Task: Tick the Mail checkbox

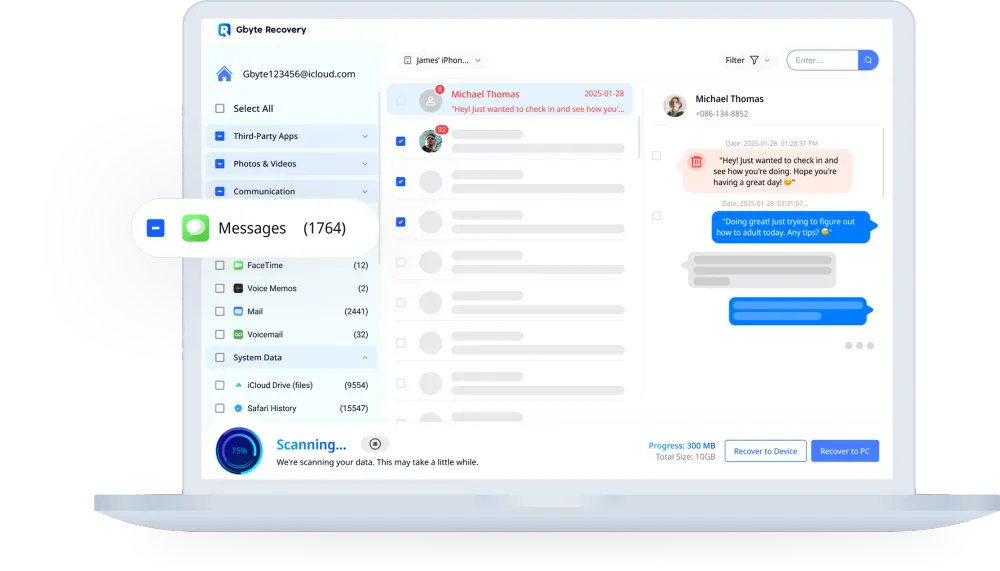Action: coord(220,311)
